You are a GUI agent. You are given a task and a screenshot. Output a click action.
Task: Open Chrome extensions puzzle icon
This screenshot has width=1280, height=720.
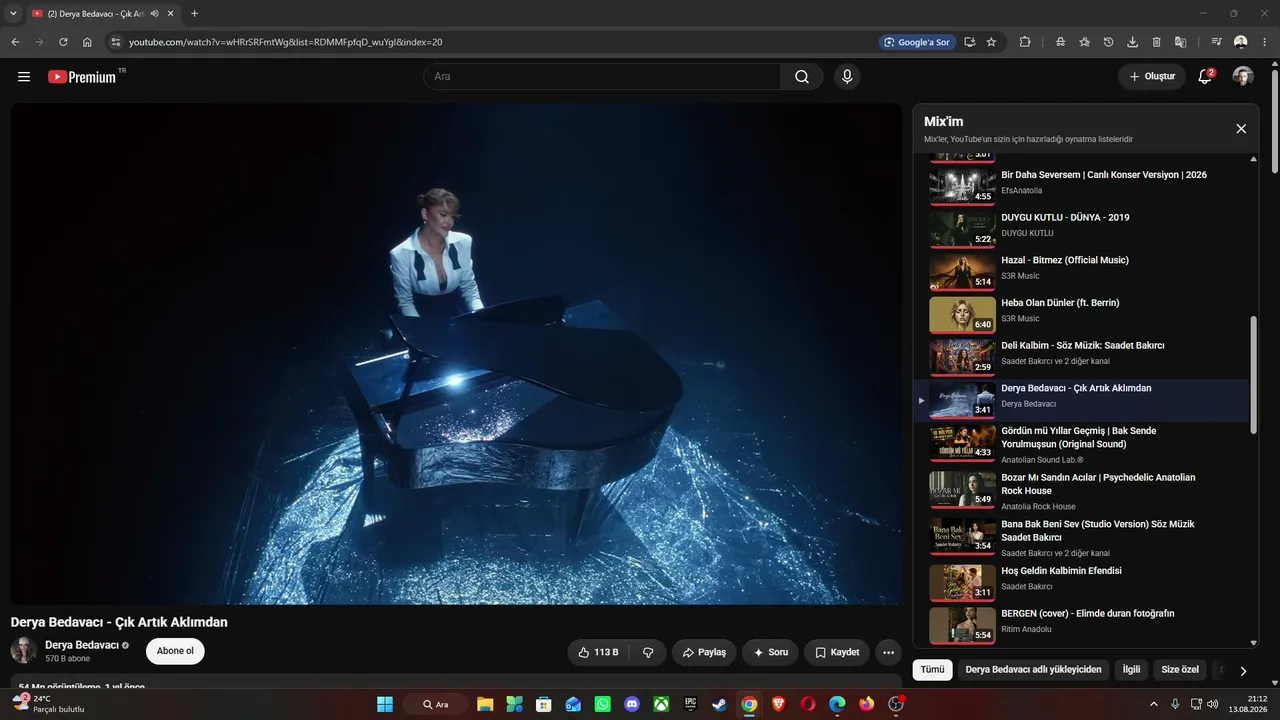1025,42
